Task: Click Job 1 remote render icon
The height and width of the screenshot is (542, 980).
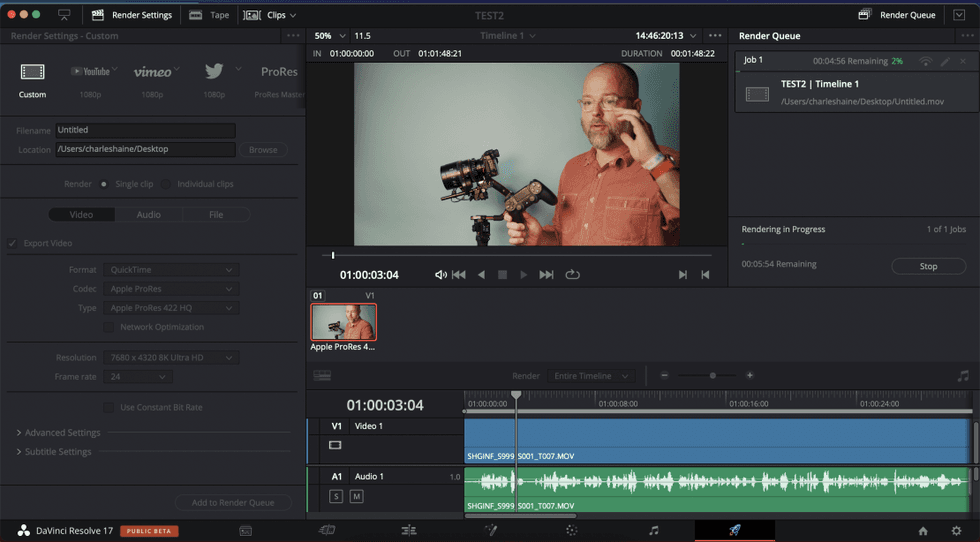Action: point(926,61)
